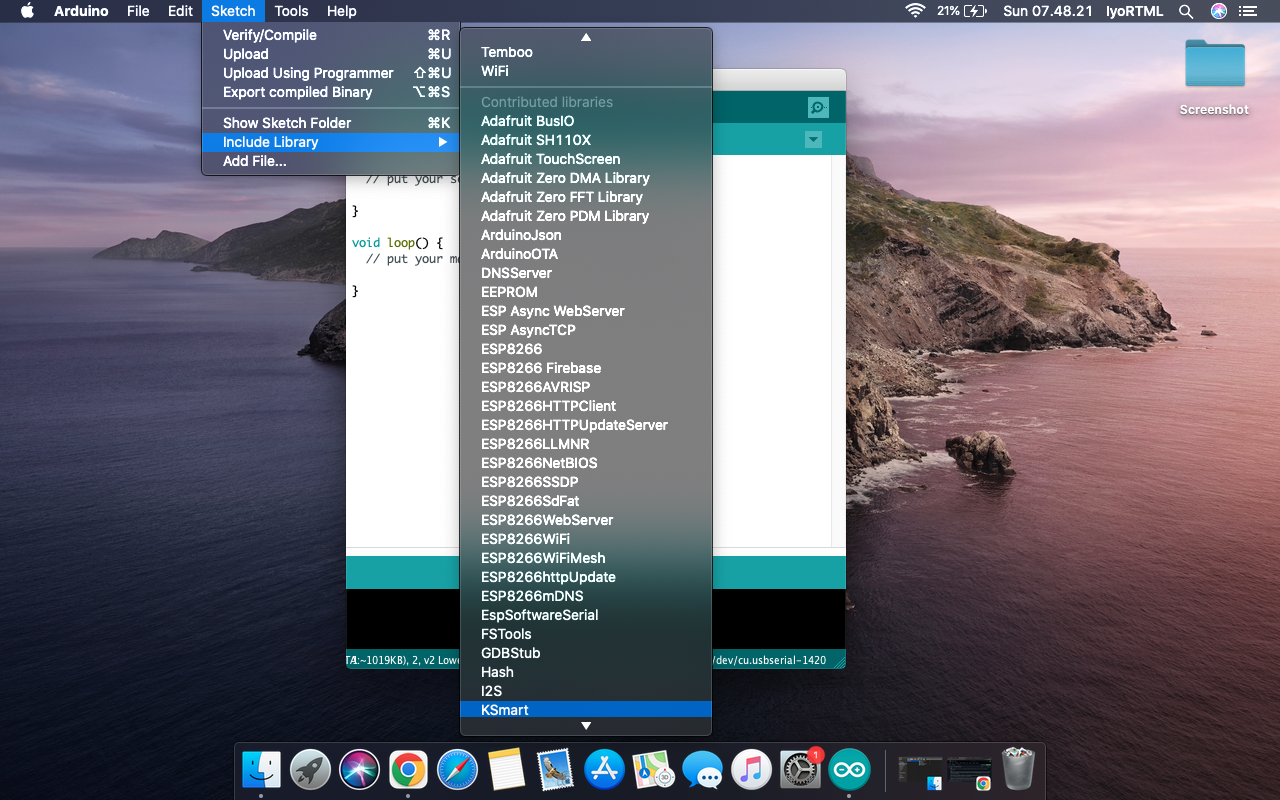This screenshot has height=800, width=1280.
Task: Open Maps from the dock
Action: point(653,770)
